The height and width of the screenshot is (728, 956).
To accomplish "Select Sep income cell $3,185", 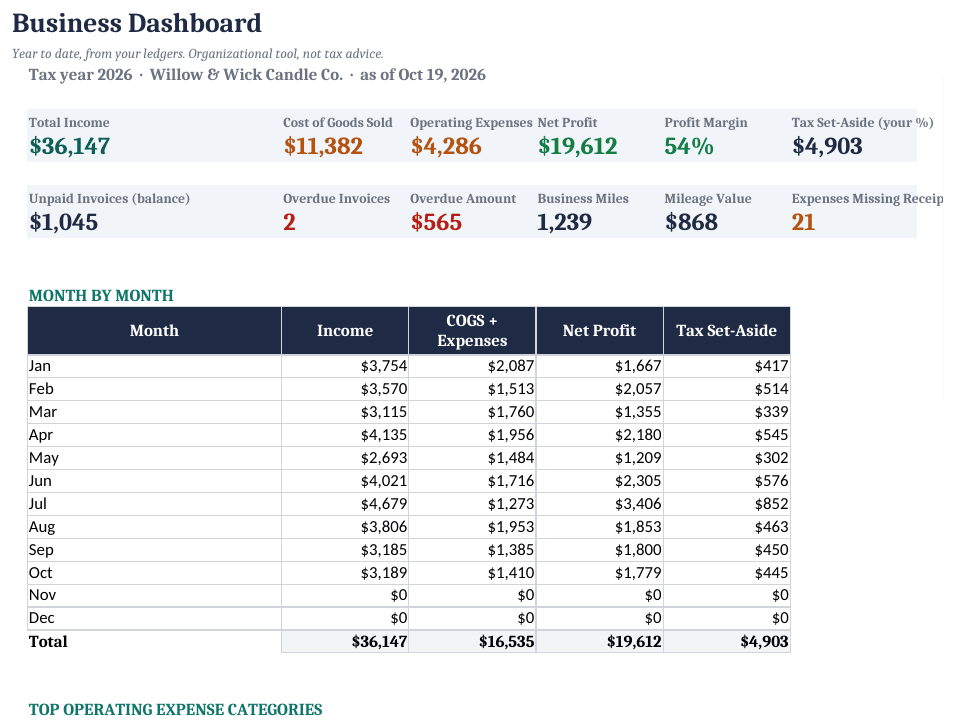I will pos(345,550).
